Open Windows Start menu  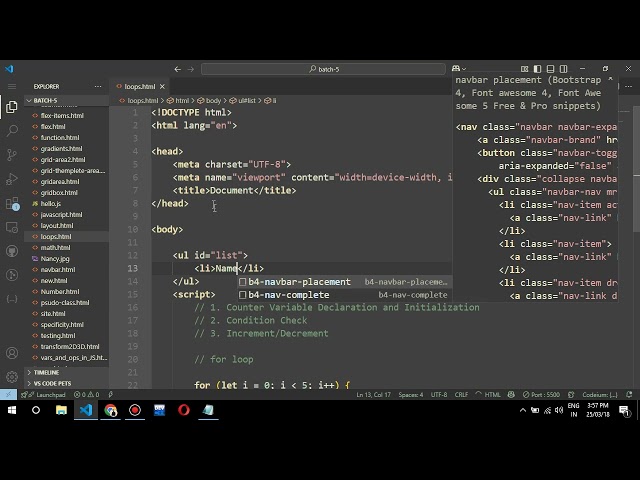[x=12, y=410]
